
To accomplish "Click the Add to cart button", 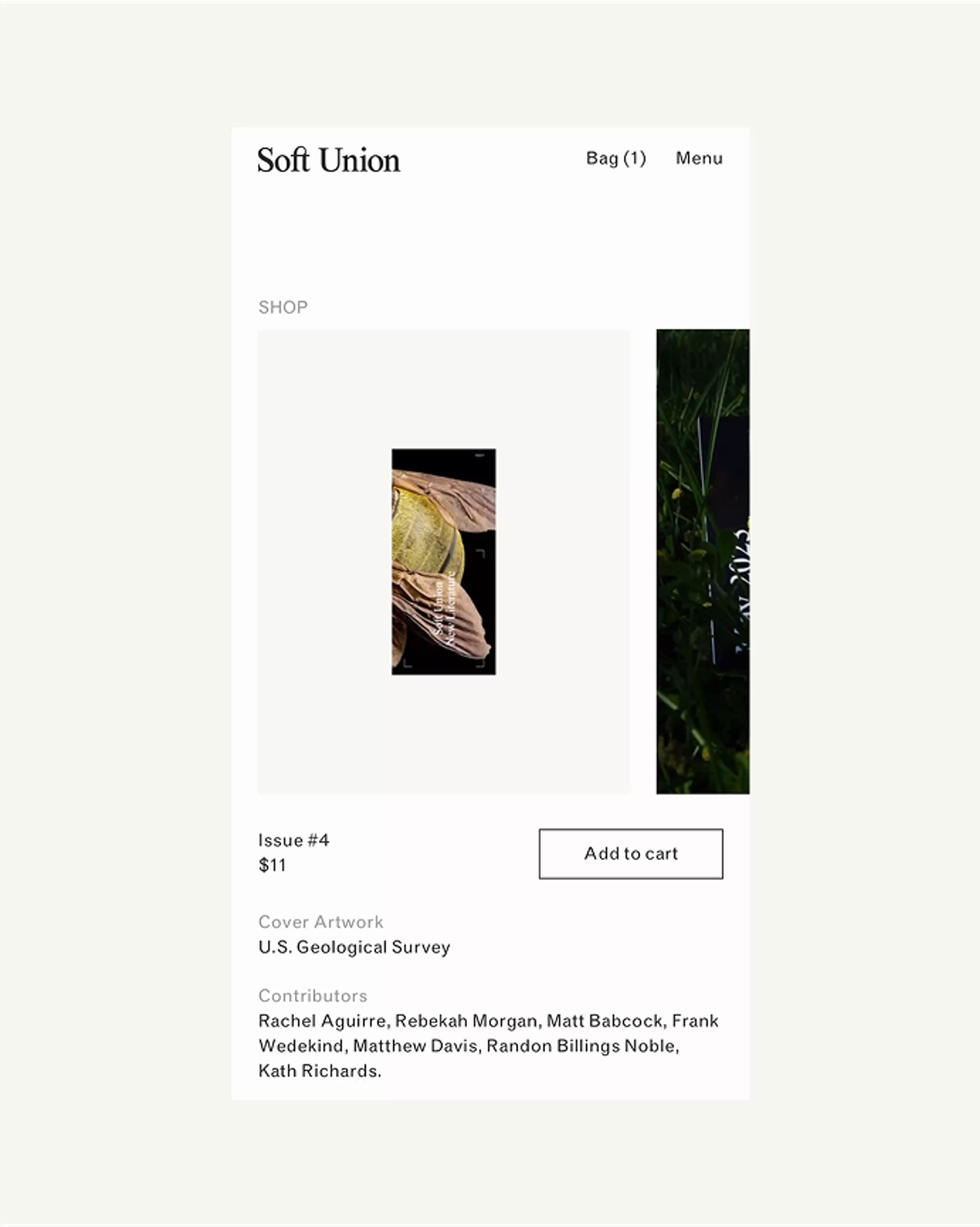I will [631, 854].
